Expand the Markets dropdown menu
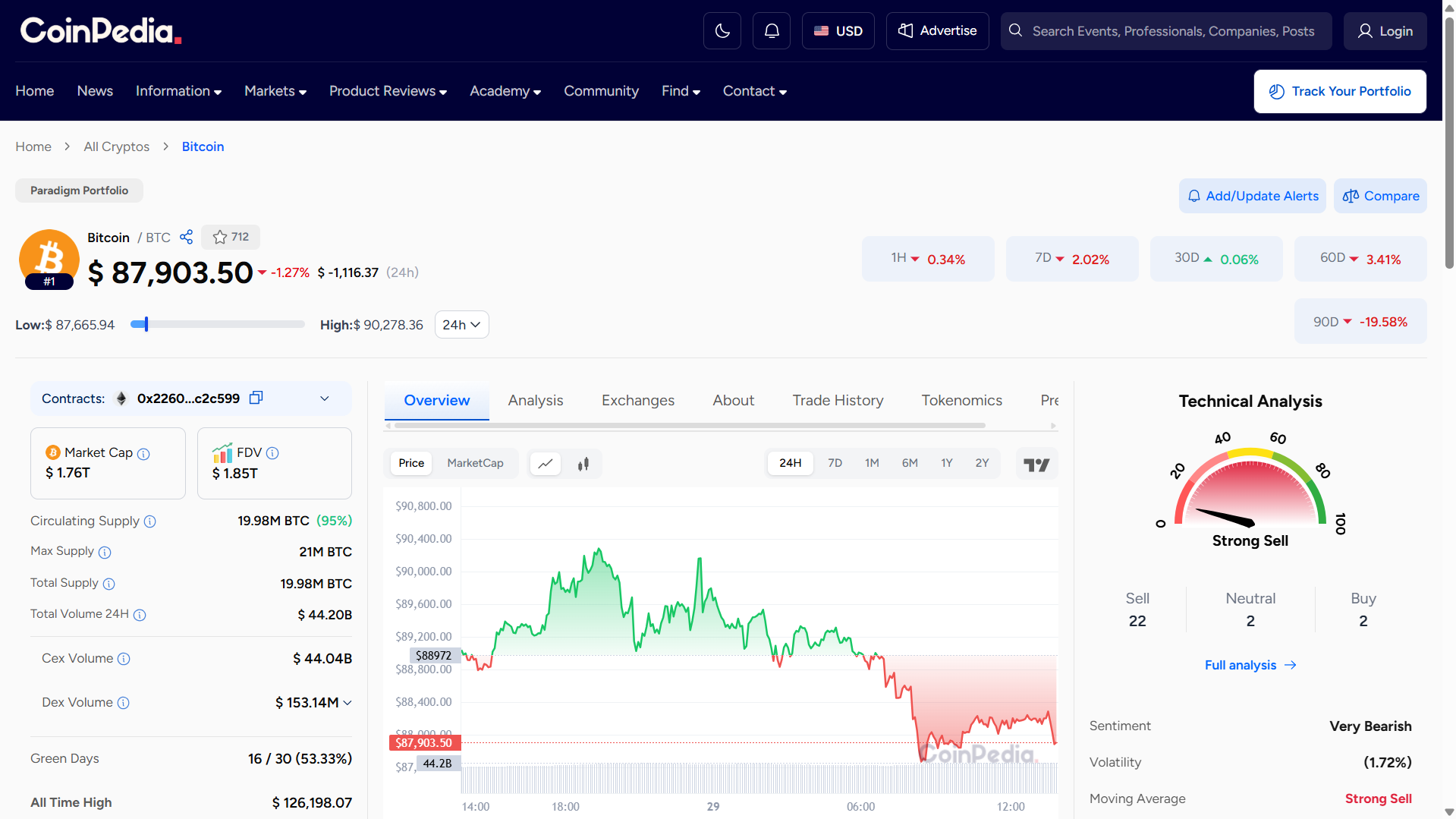 [275, 91]
